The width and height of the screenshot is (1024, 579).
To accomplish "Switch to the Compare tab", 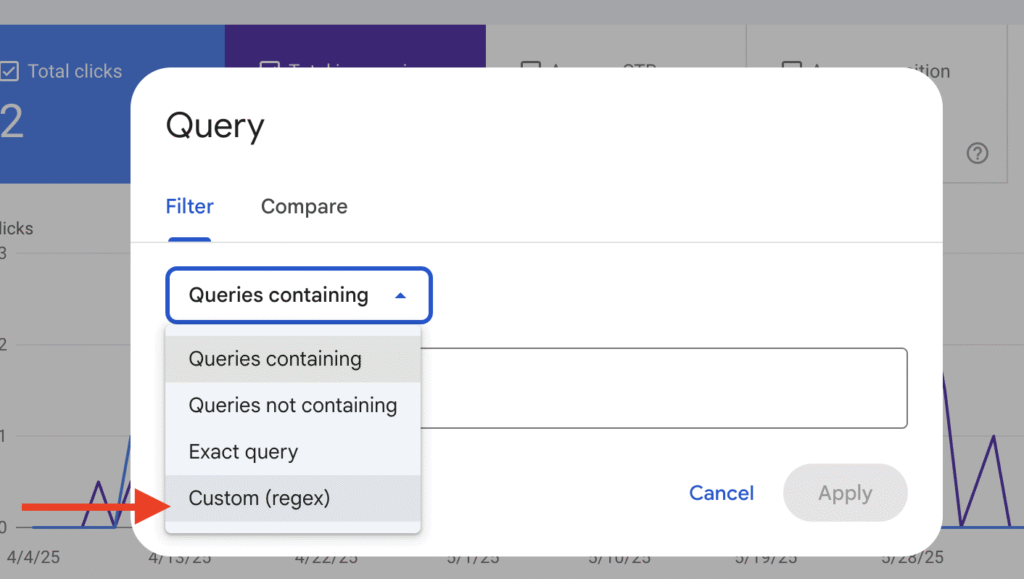I will (x=304, y=207).
